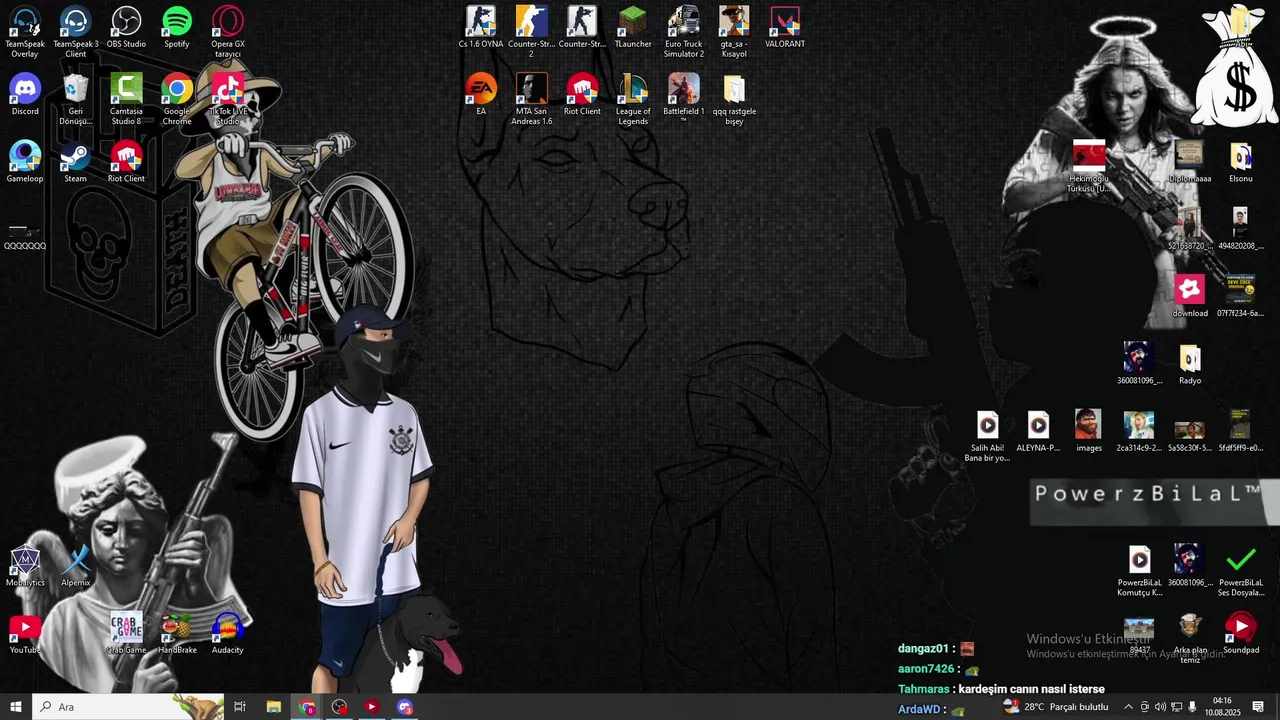Launch TLauncher Minecraft icon

point(633,27)
